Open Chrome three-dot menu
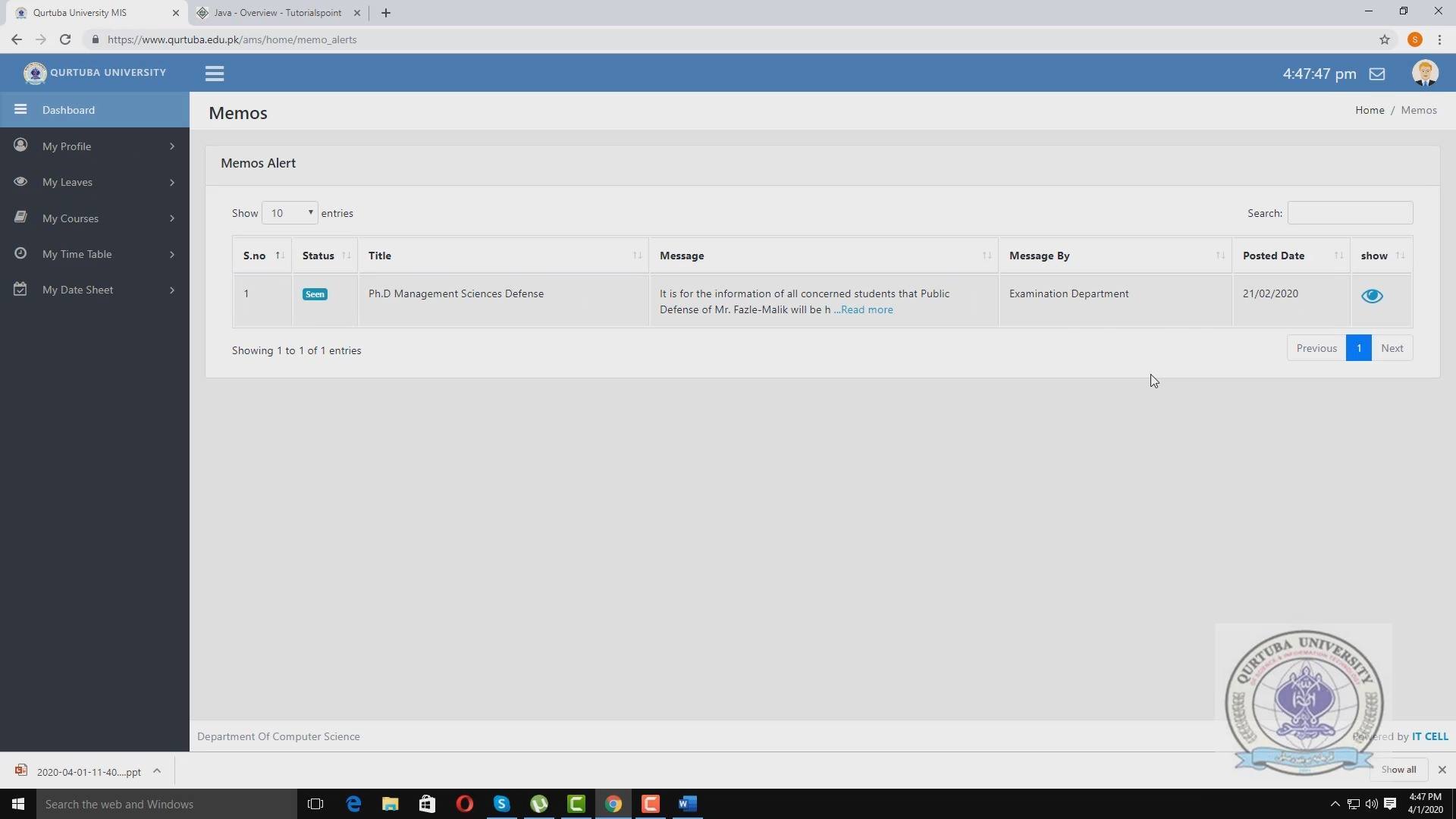The height and width of the screenshot is (819, 1456). click(x=1439, y=39)
